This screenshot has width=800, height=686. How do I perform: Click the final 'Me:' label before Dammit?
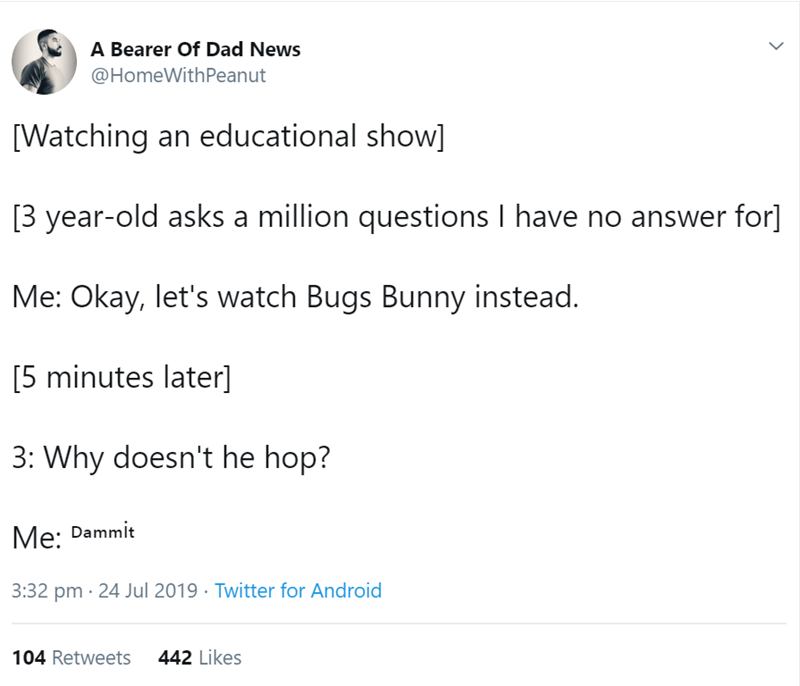(36, 538)
